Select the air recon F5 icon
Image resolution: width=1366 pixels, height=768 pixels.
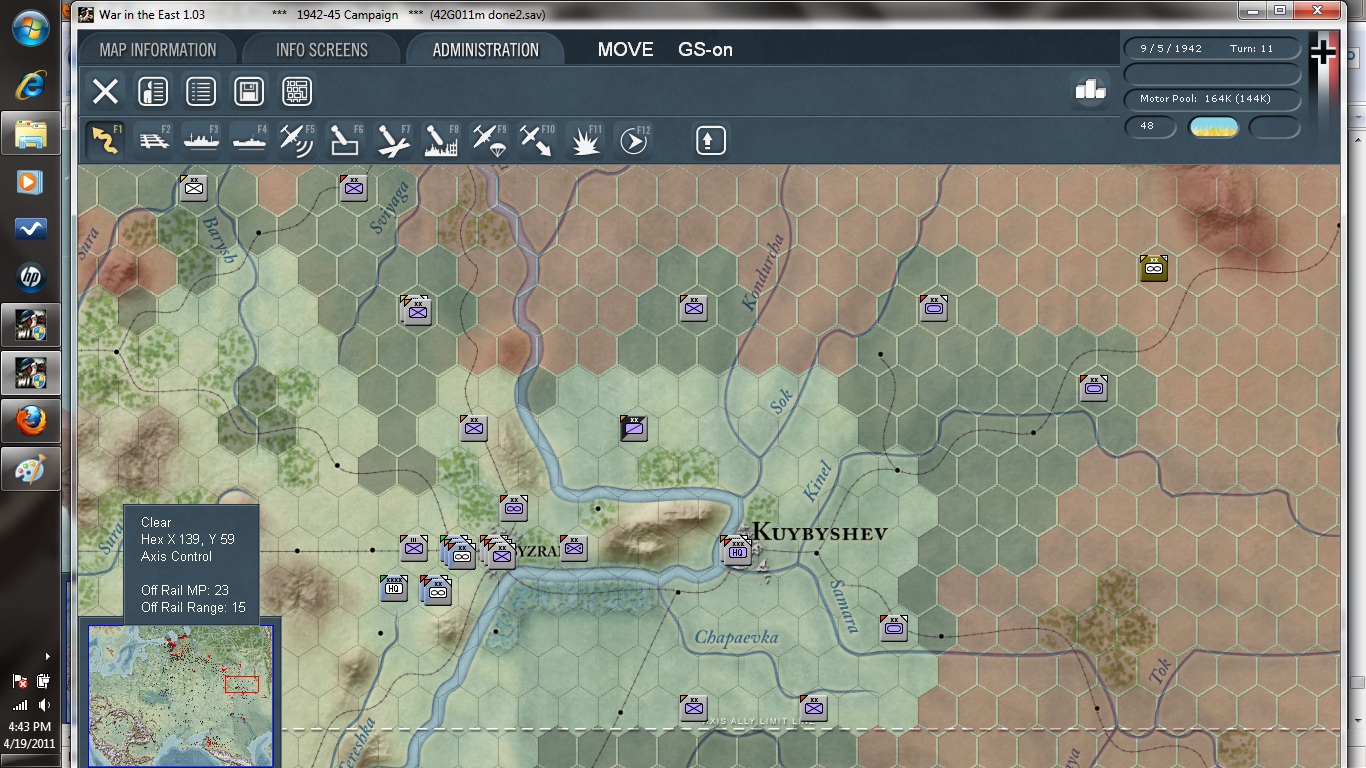297,140
